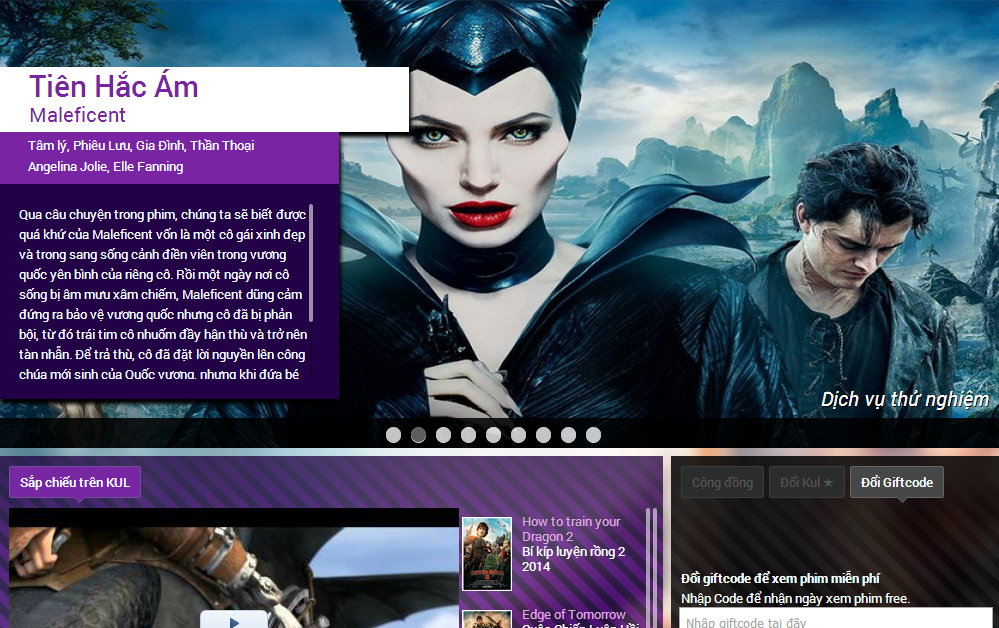Open Edge of Tomorrow poster thumbnail

pos(487,619)
